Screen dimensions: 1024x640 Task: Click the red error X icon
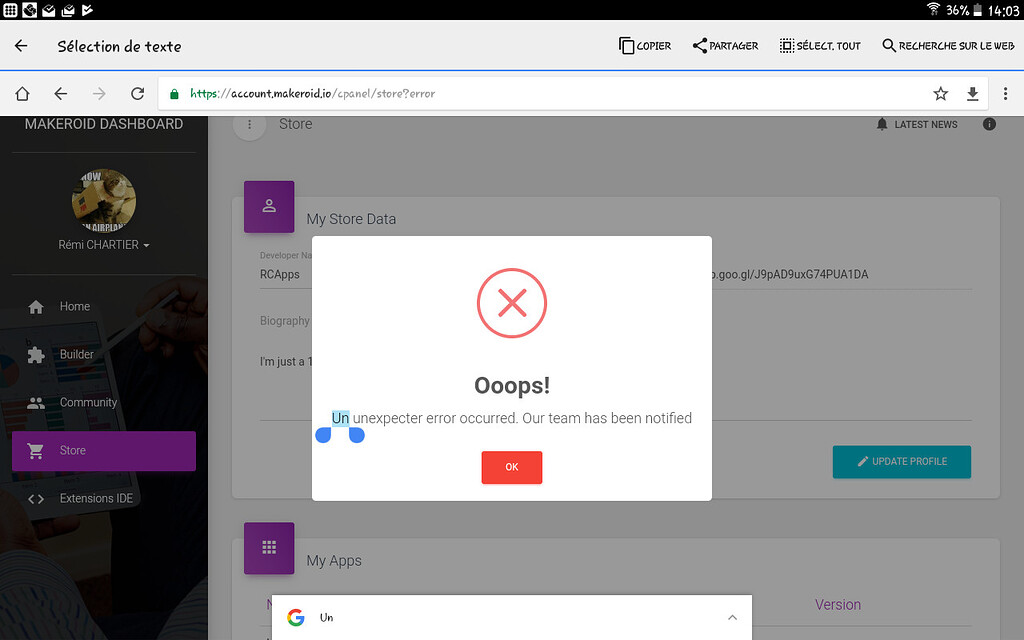[x=512, y=303]
